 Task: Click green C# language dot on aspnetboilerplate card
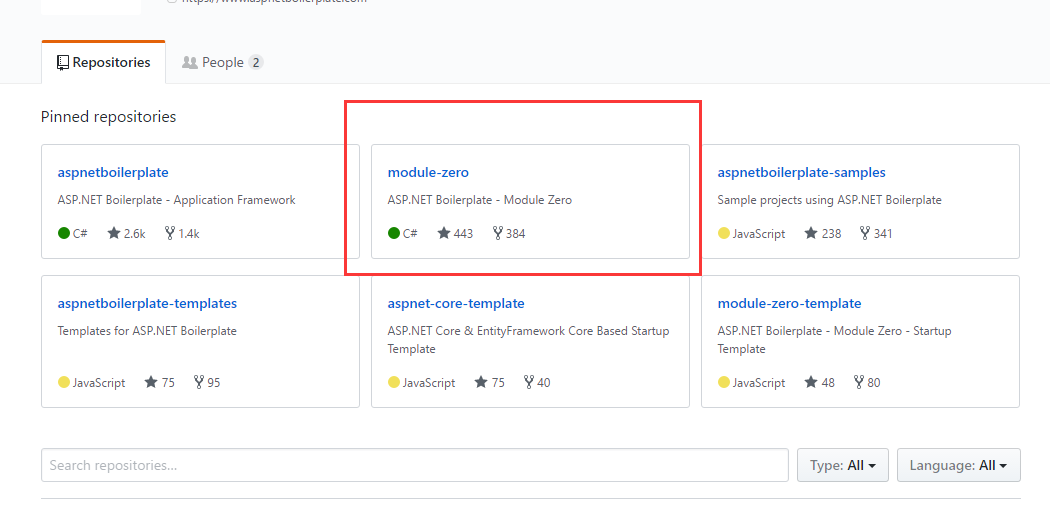pyautogui.click(x=64, y=233)
